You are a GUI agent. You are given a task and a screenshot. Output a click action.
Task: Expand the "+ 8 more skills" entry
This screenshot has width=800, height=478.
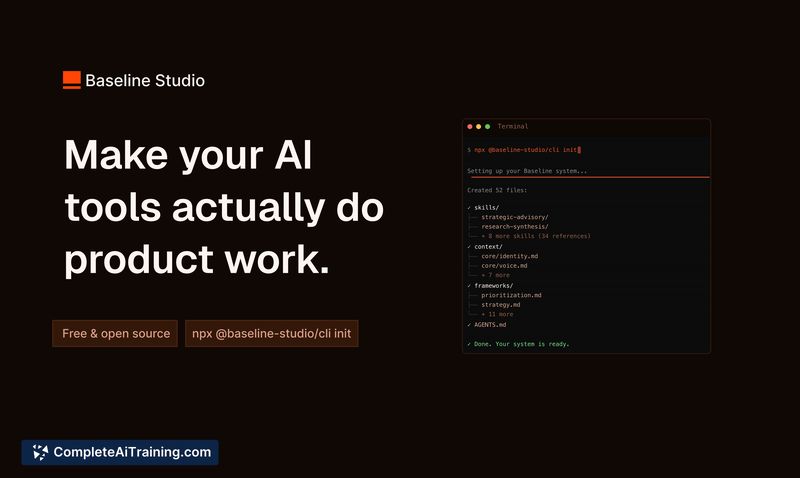pyautogui.click(x=535, y=236)
